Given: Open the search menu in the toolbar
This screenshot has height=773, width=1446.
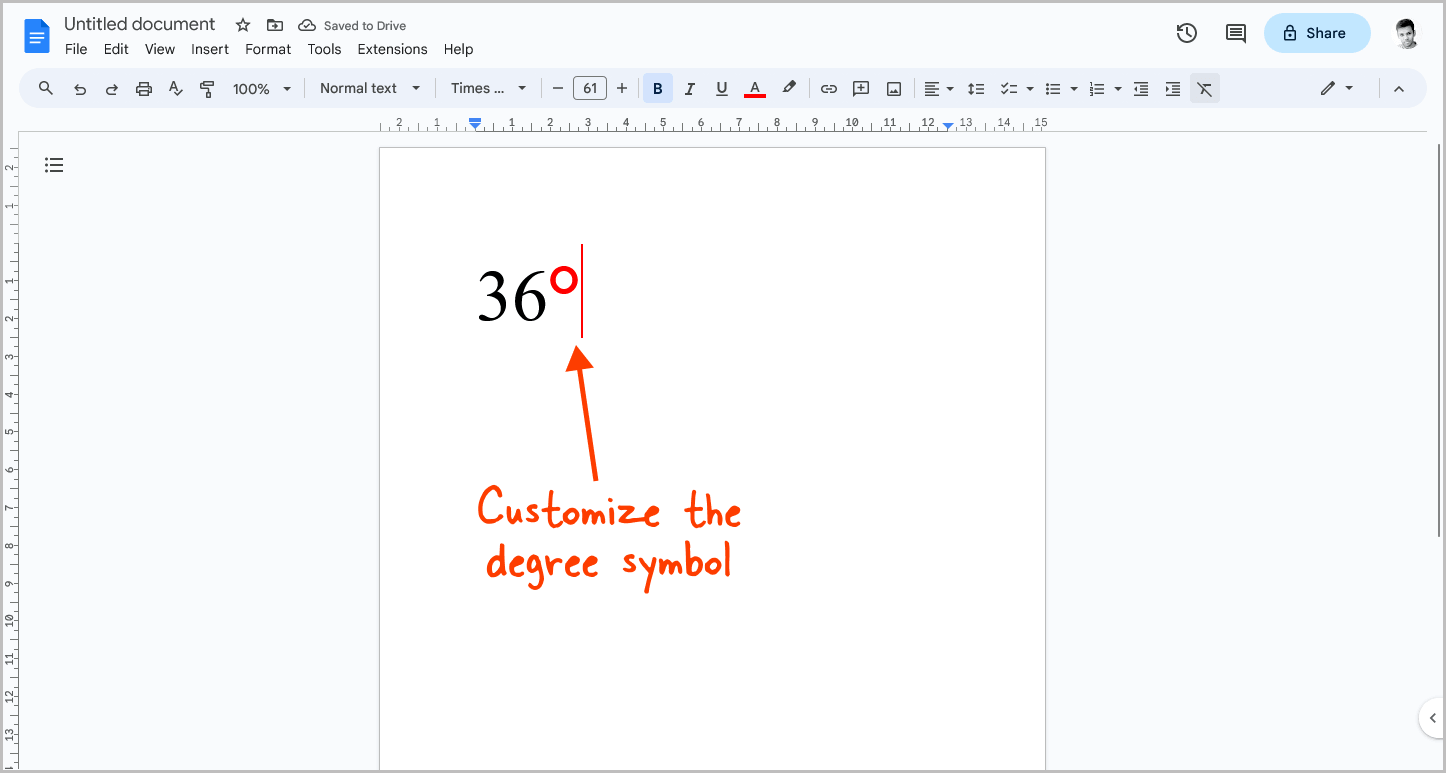Looking at the screenshot, I should [x=45, y=88].
